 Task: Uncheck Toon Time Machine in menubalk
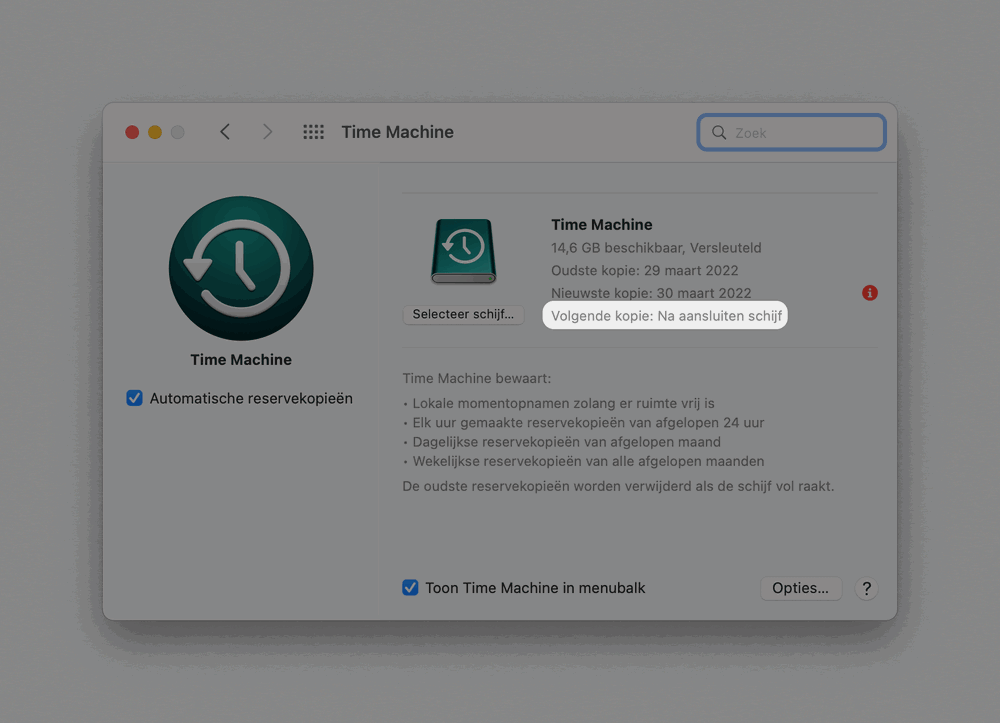(410, 588)
